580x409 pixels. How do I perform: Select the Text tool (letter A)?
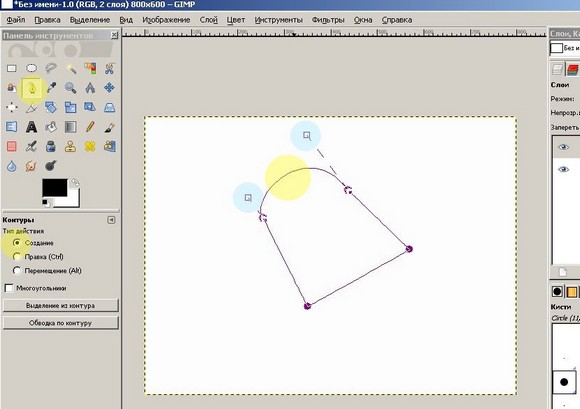point(31,127)
